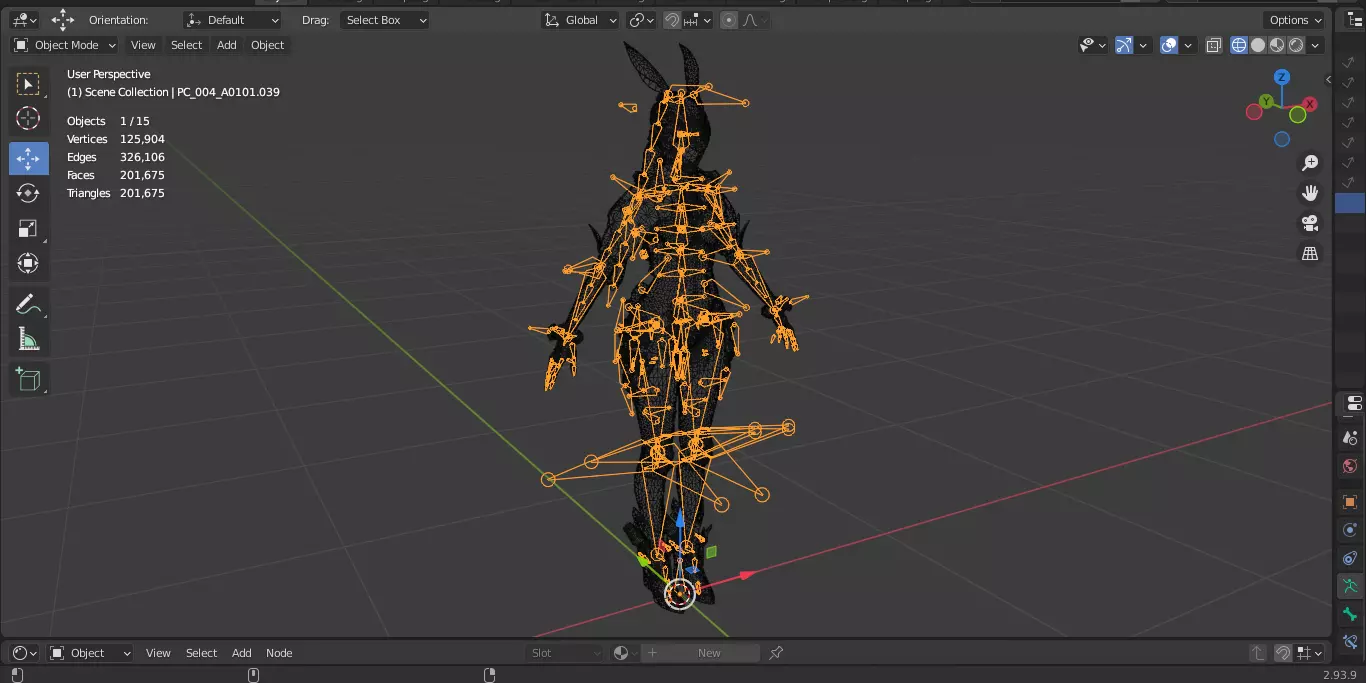1366x683 pixels.
Task: Open the Object Mode dropdown
Action: pyautogui.click(x=65, y=45)
